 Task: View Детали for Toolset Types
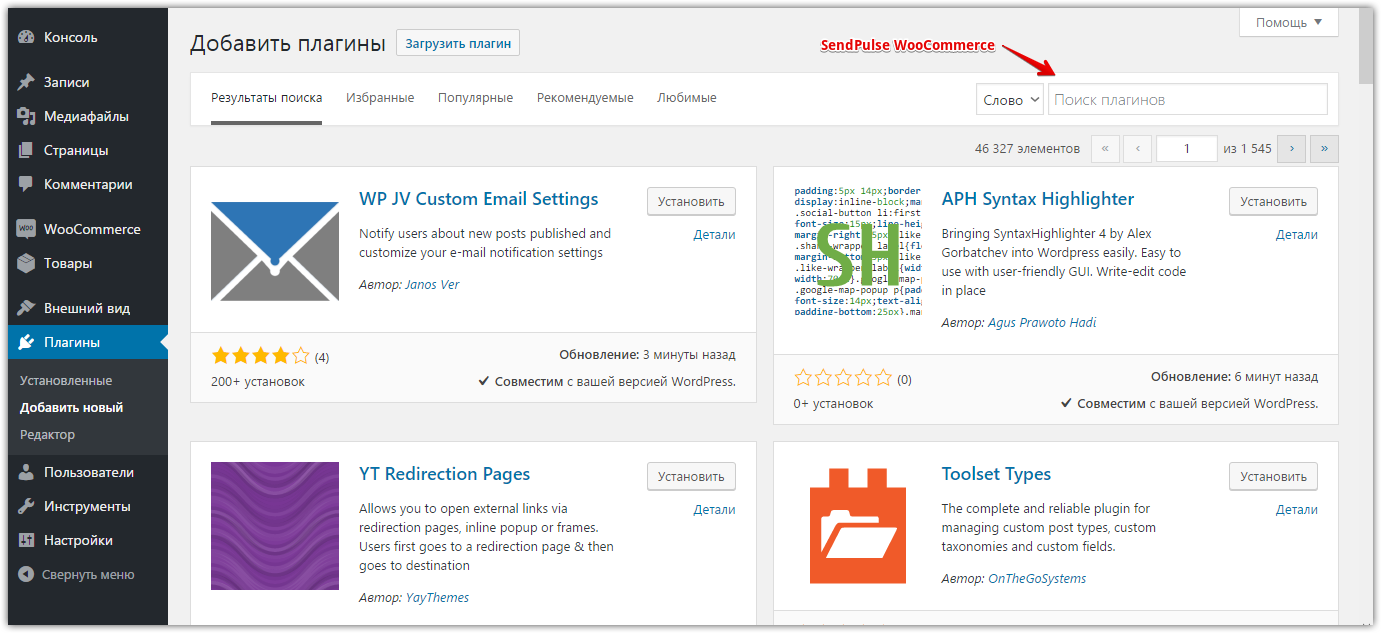1297,510
